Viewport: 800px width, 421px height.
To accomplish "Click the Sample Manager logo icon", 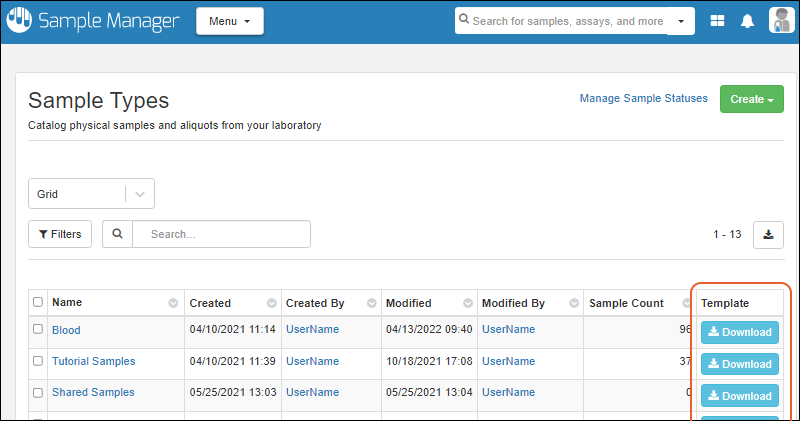I will [19, 21].
